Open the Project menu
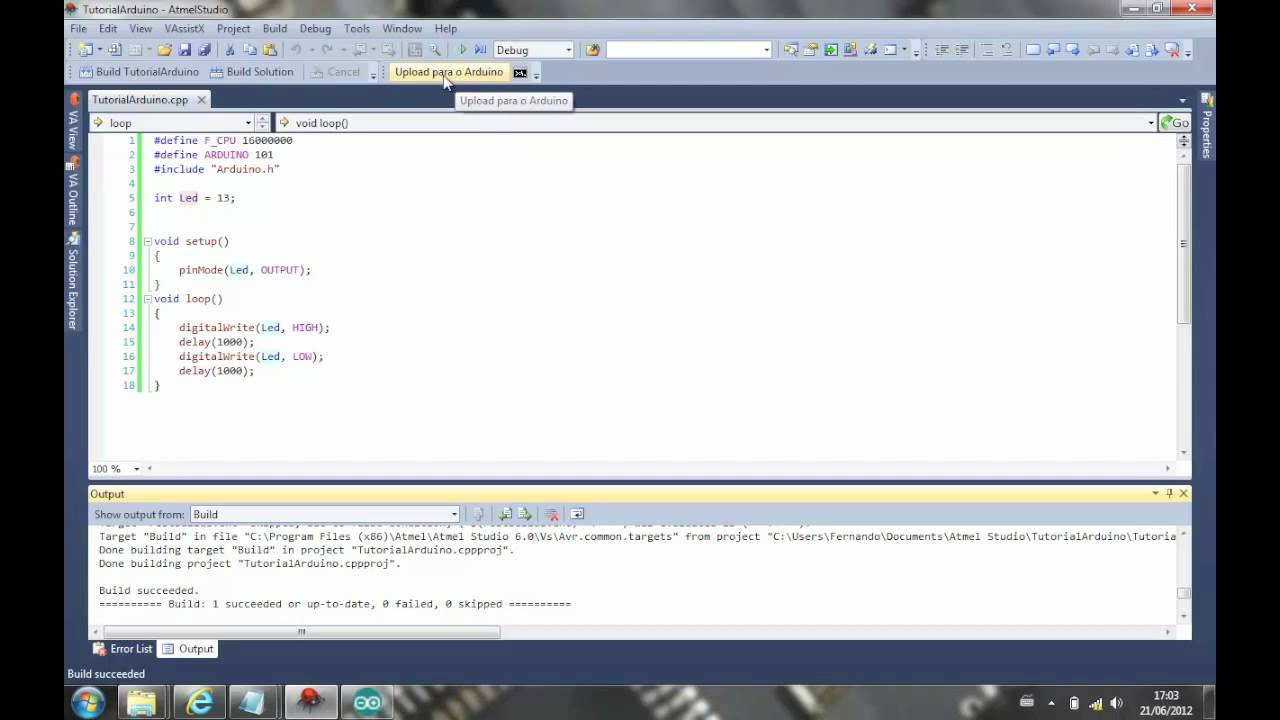The image size is (1280, 720). click(234, 28)
